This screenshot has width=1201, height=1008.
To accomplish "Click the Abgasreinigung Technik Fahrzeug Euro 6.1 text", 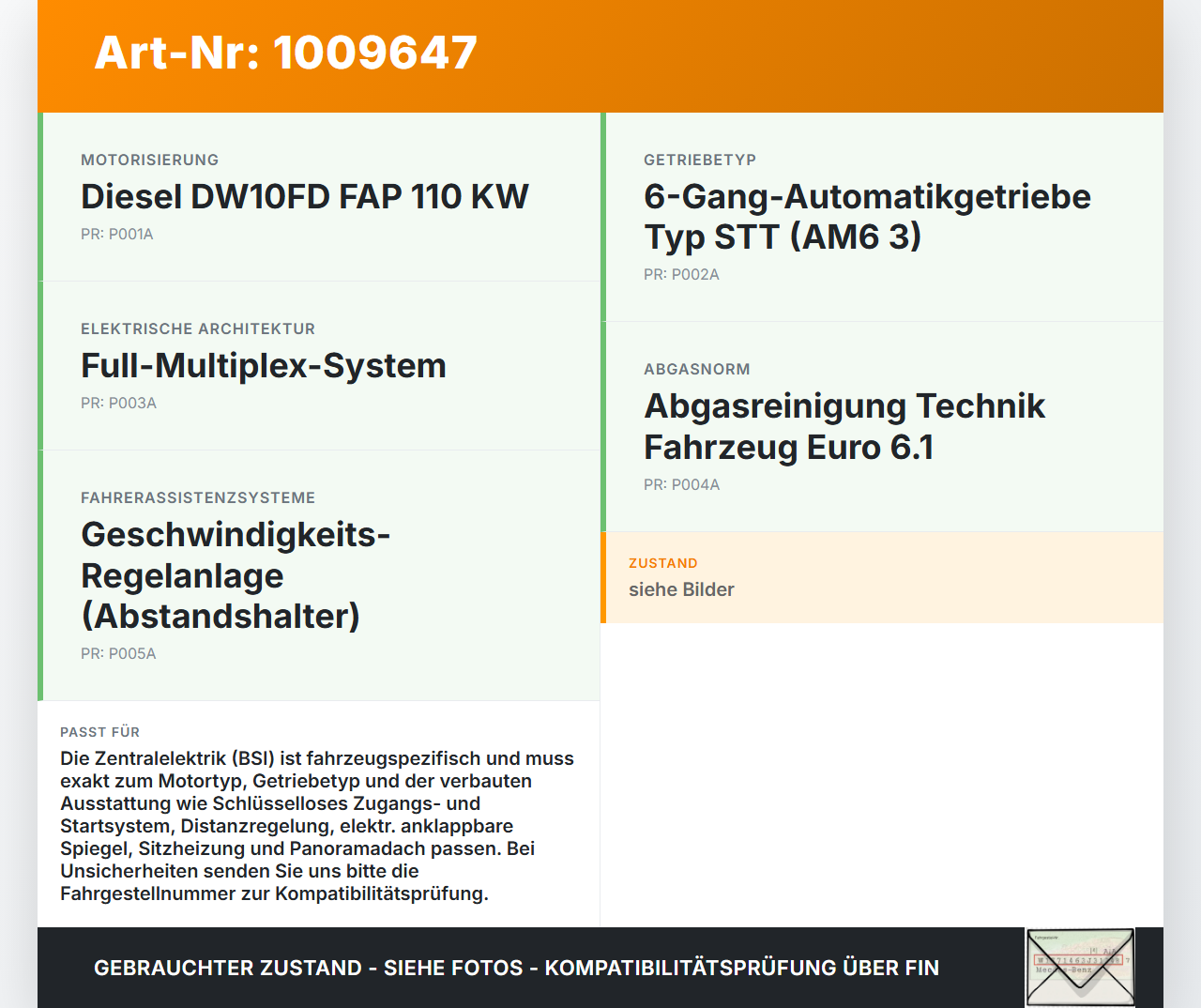I will point(844,427).
